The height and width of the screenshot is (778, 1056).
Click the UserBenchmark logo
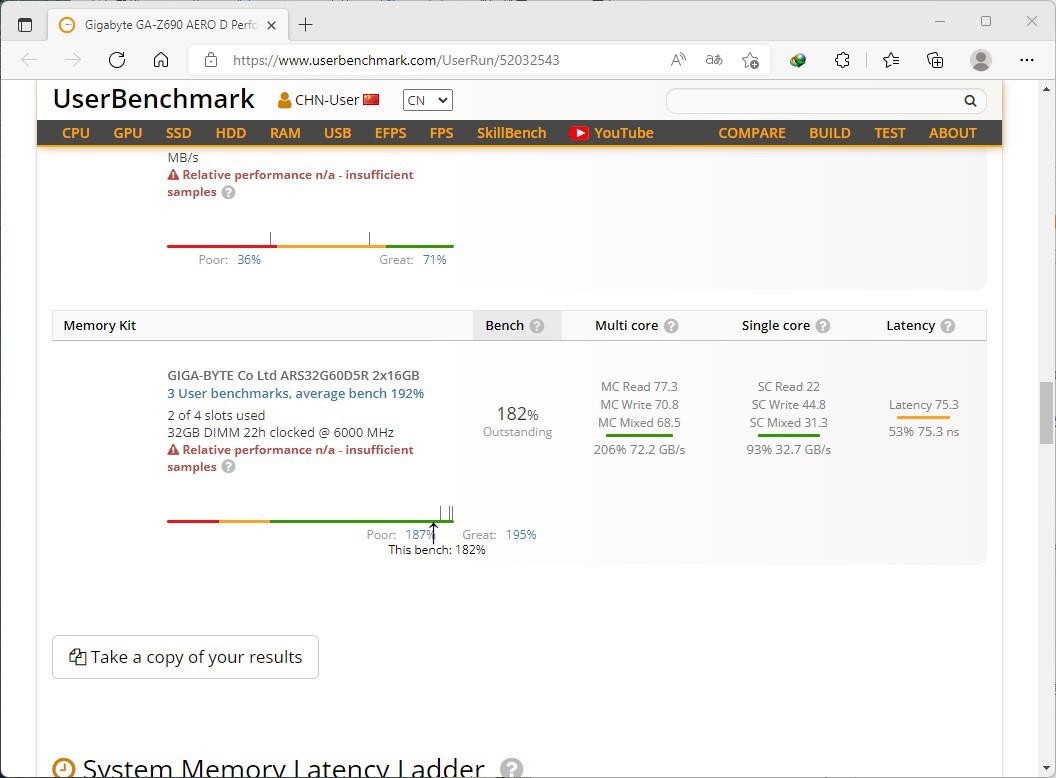click(x=154, y=99)
